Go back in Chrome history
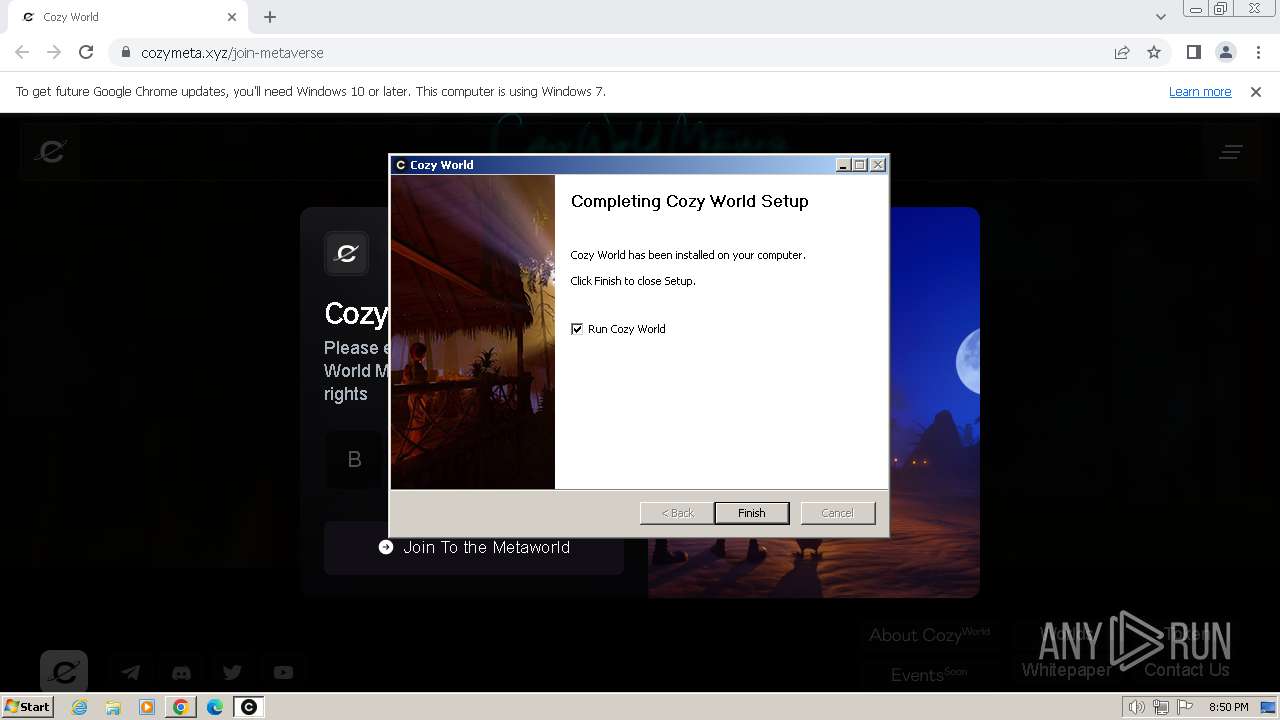 (x=22, y=52)
